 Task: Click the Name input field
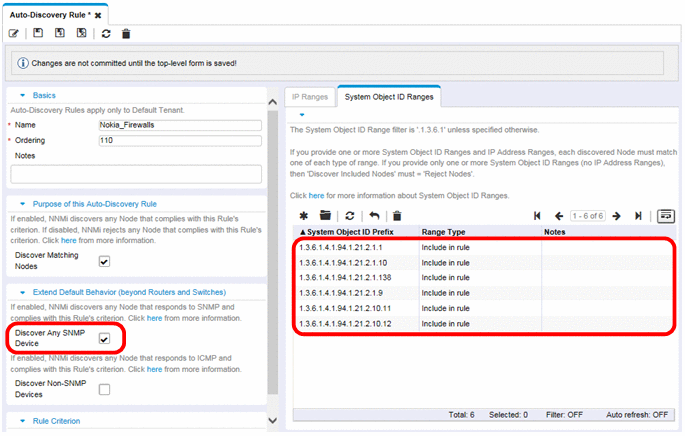[179, 125]
